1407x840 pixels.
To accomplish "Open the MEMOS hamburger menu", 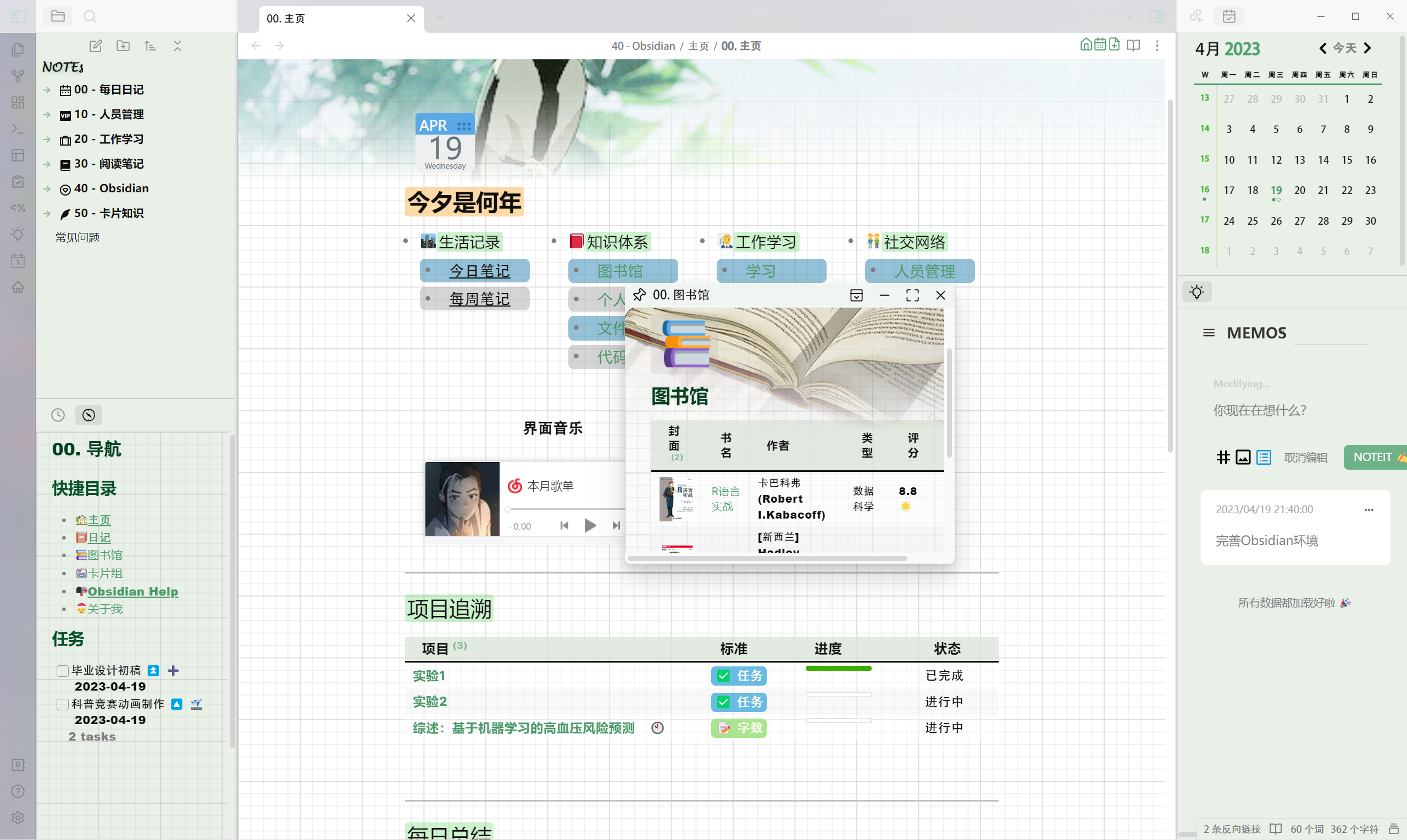I will 1209,333.
